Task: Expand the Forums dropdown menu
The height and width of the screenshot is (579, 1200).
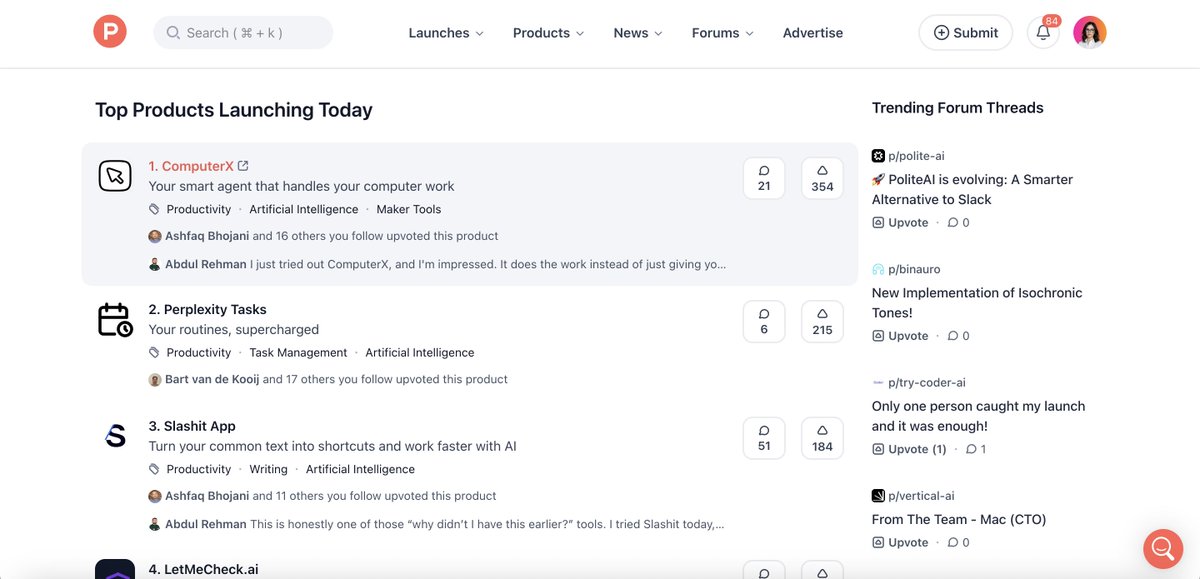Action: coord(723,33)
